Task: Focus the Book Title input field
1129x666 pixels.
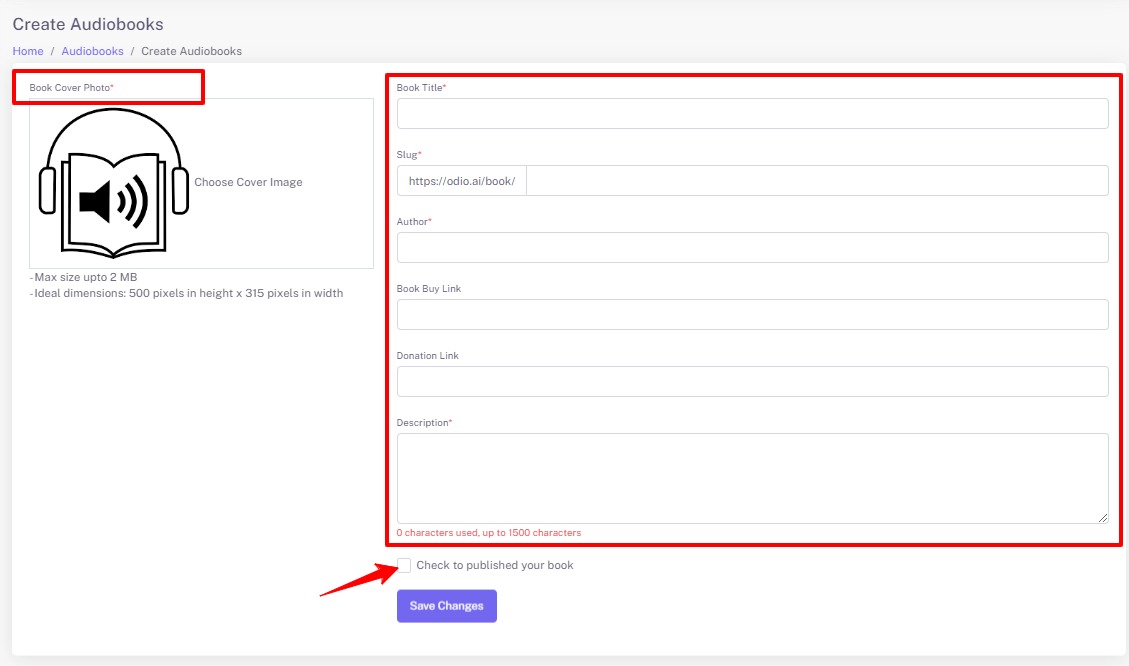Action: click(752, 114)
